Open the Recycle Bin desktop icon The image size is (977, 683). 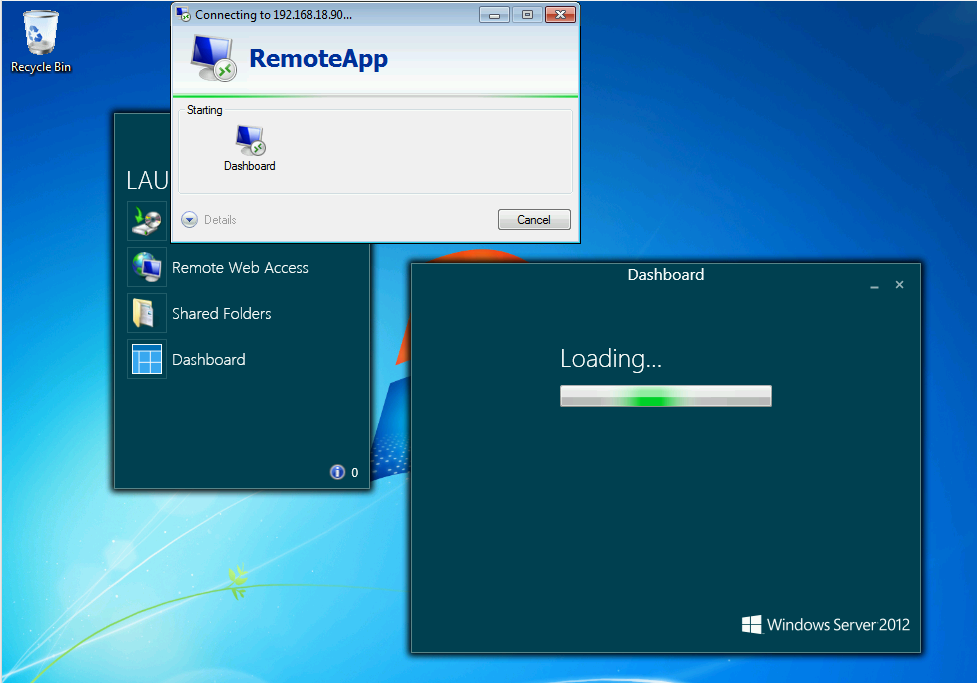click(x=41, y=41)
